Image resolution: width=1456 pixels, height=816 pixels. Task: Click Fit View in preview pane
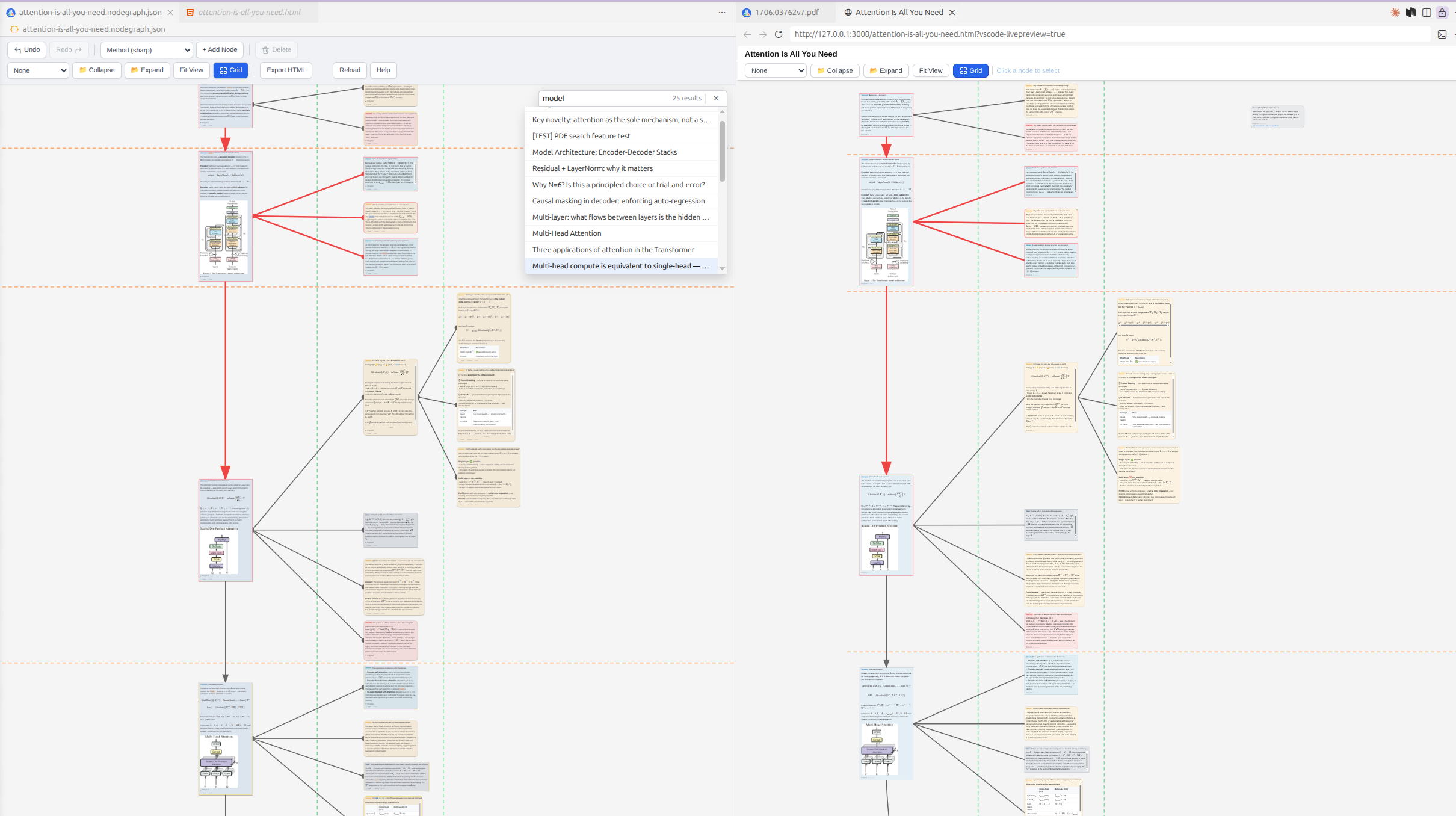point(930,71)
